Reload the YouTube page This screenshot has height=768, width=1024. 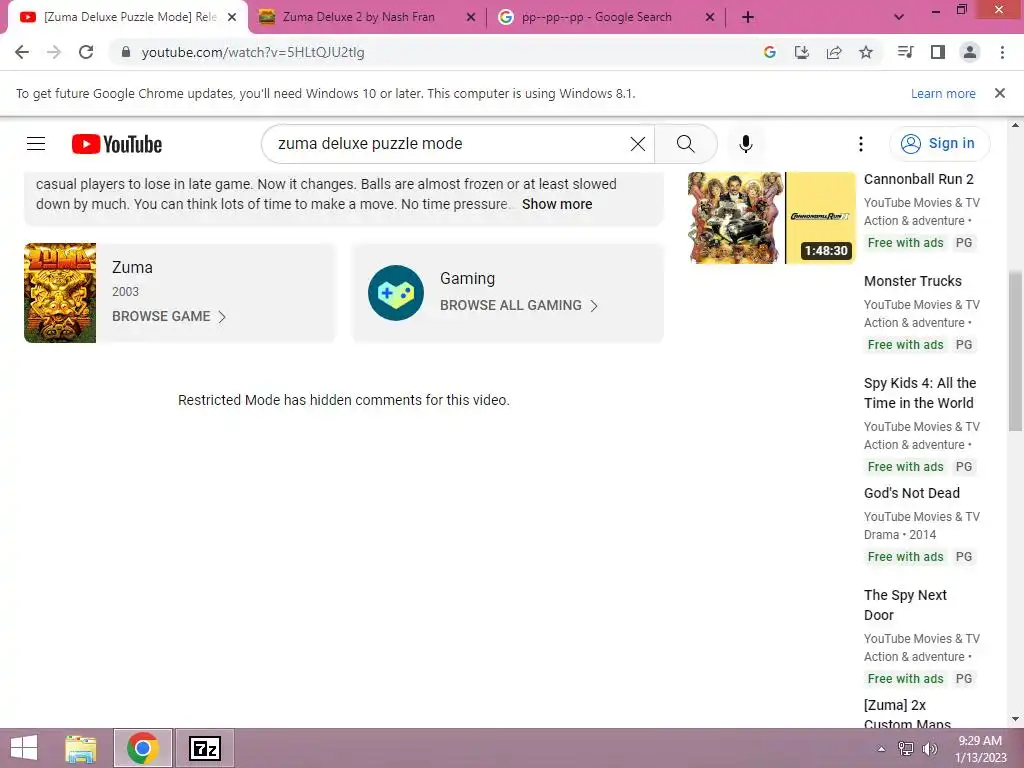(86, 52)
